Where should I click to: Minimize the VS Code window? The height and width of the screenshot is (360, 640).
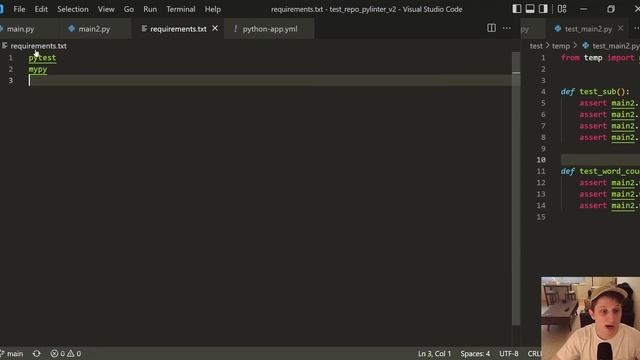[584, 9]
